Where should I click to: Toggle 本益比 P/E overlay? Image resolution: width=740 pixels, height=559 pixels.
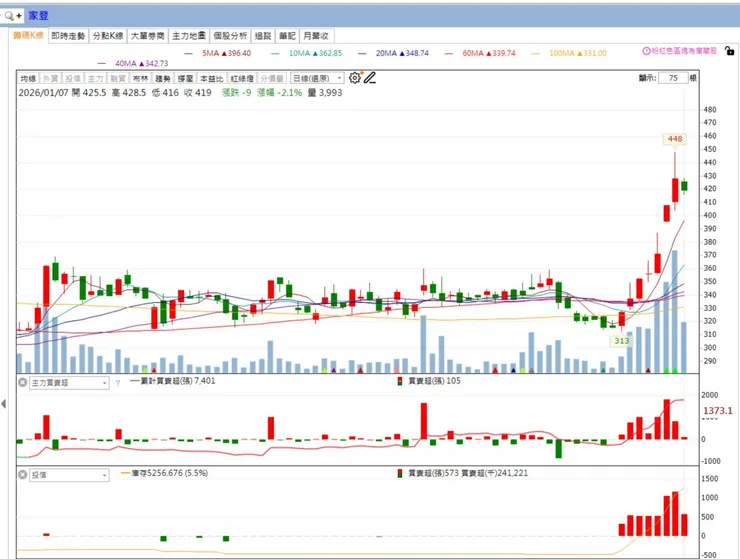[211, 78]
